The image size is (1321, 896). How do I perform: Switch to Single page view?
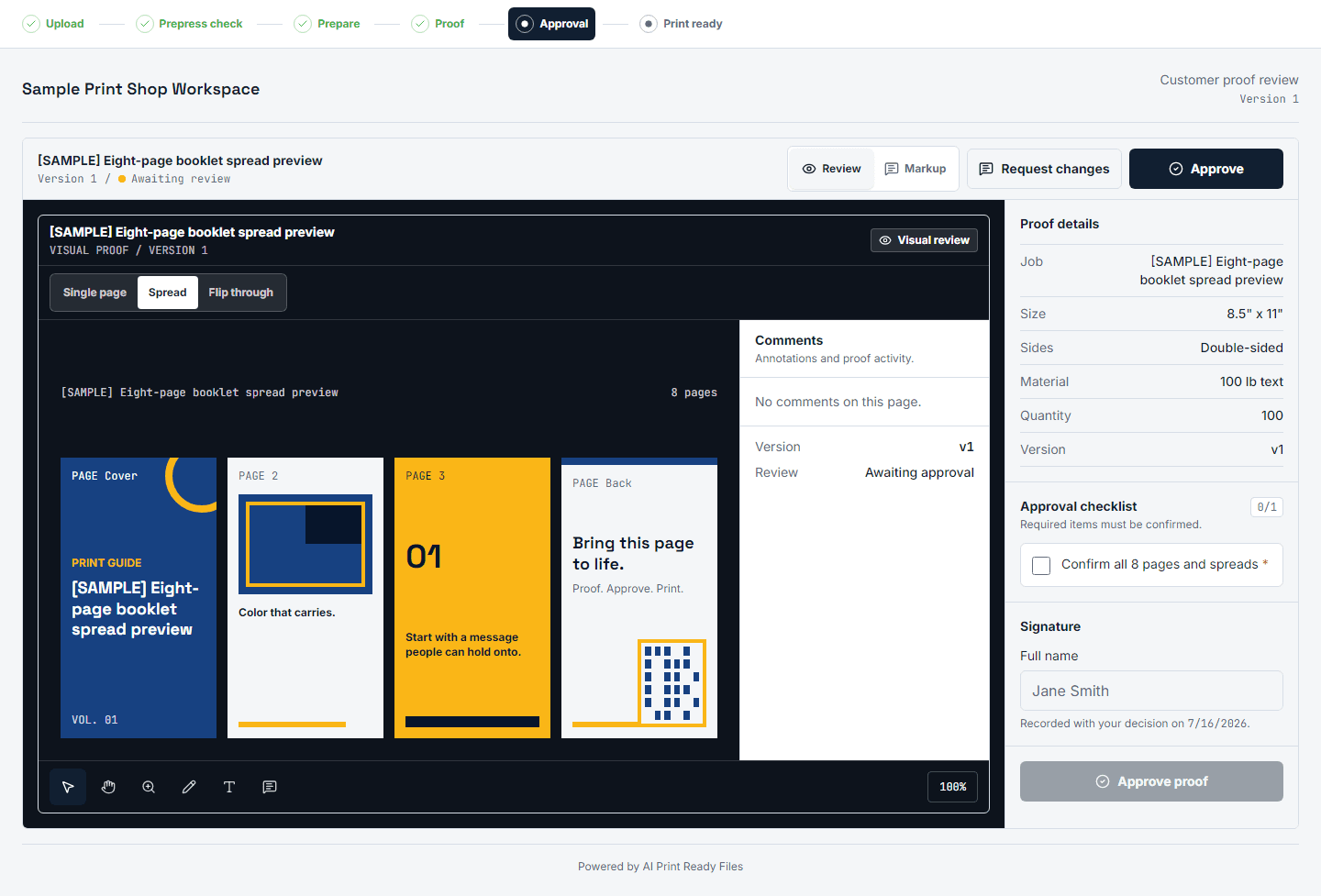coord(94,293)
